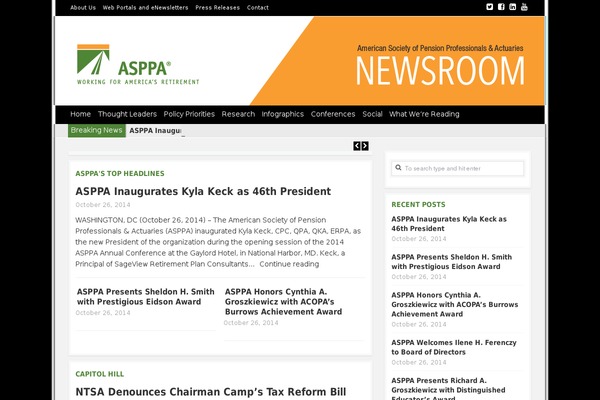Image resolution: width=600 pixels, height=400 pixels.
Task: Open Conferences navigation item
Action: (333, 114)
